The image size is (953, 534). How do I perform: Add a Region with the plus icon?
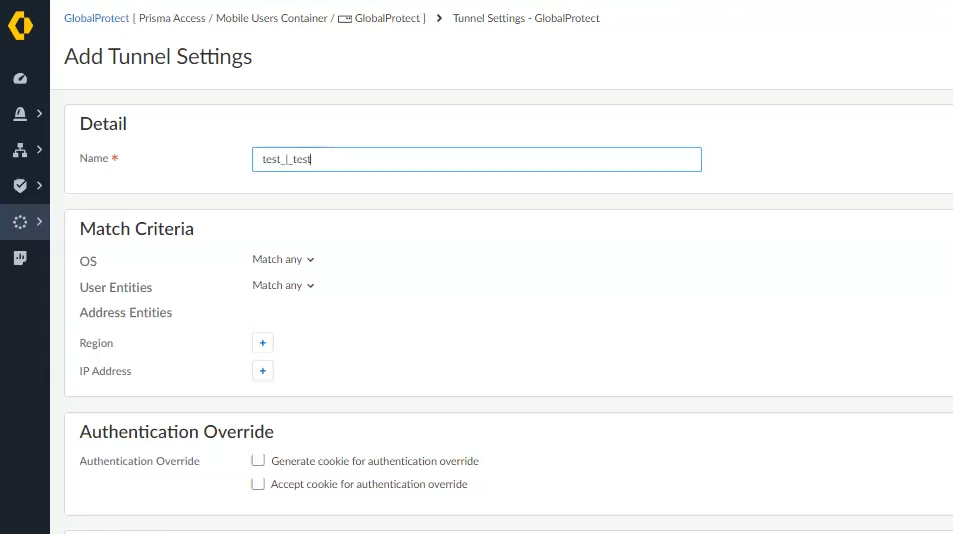click(x=263, y=343)
